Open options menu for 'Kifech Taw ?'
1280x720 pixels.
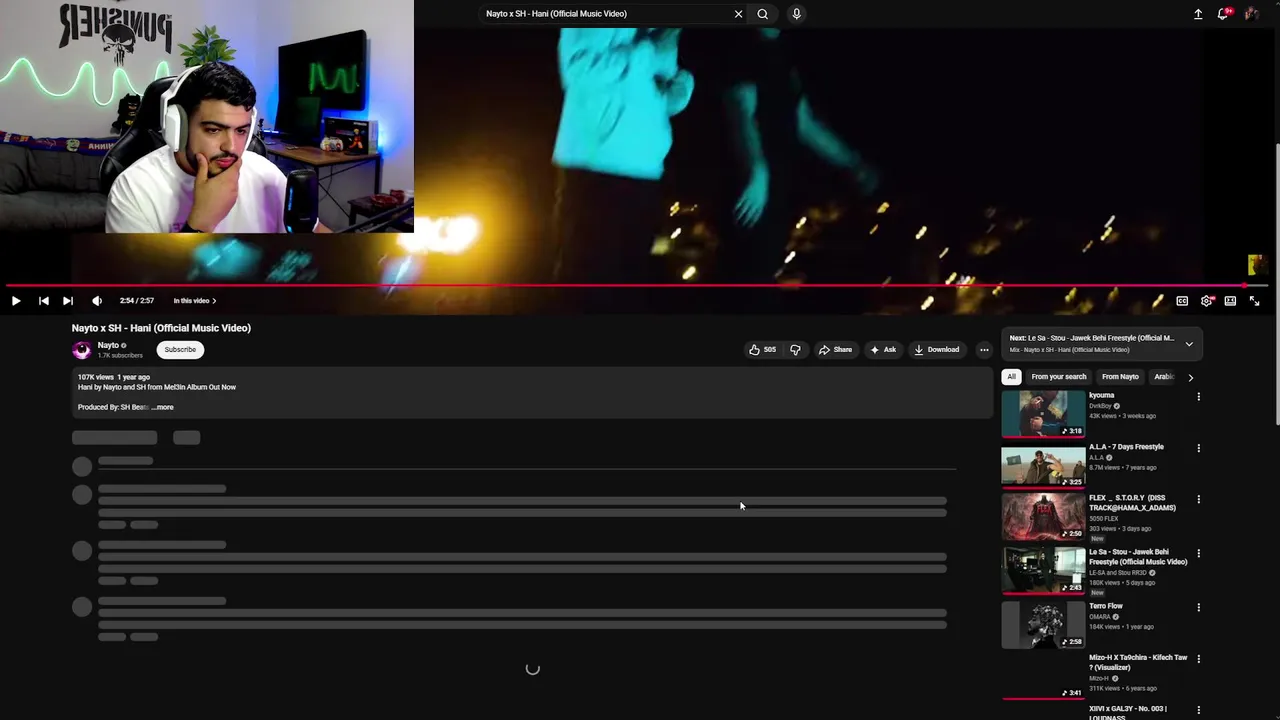point(1198,659)
